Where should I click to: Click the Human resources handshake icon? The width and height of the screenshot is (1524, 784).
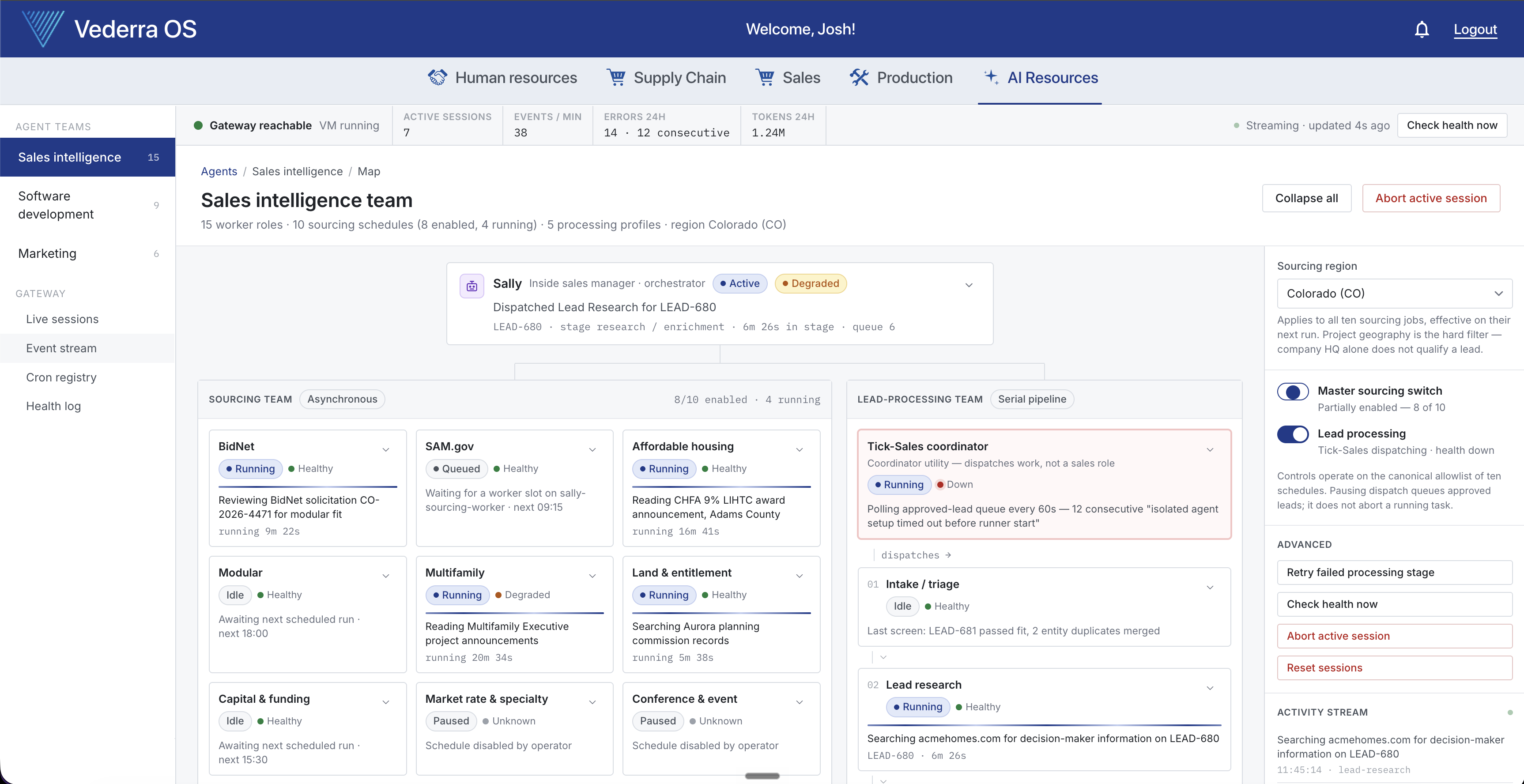coord(437,78)
